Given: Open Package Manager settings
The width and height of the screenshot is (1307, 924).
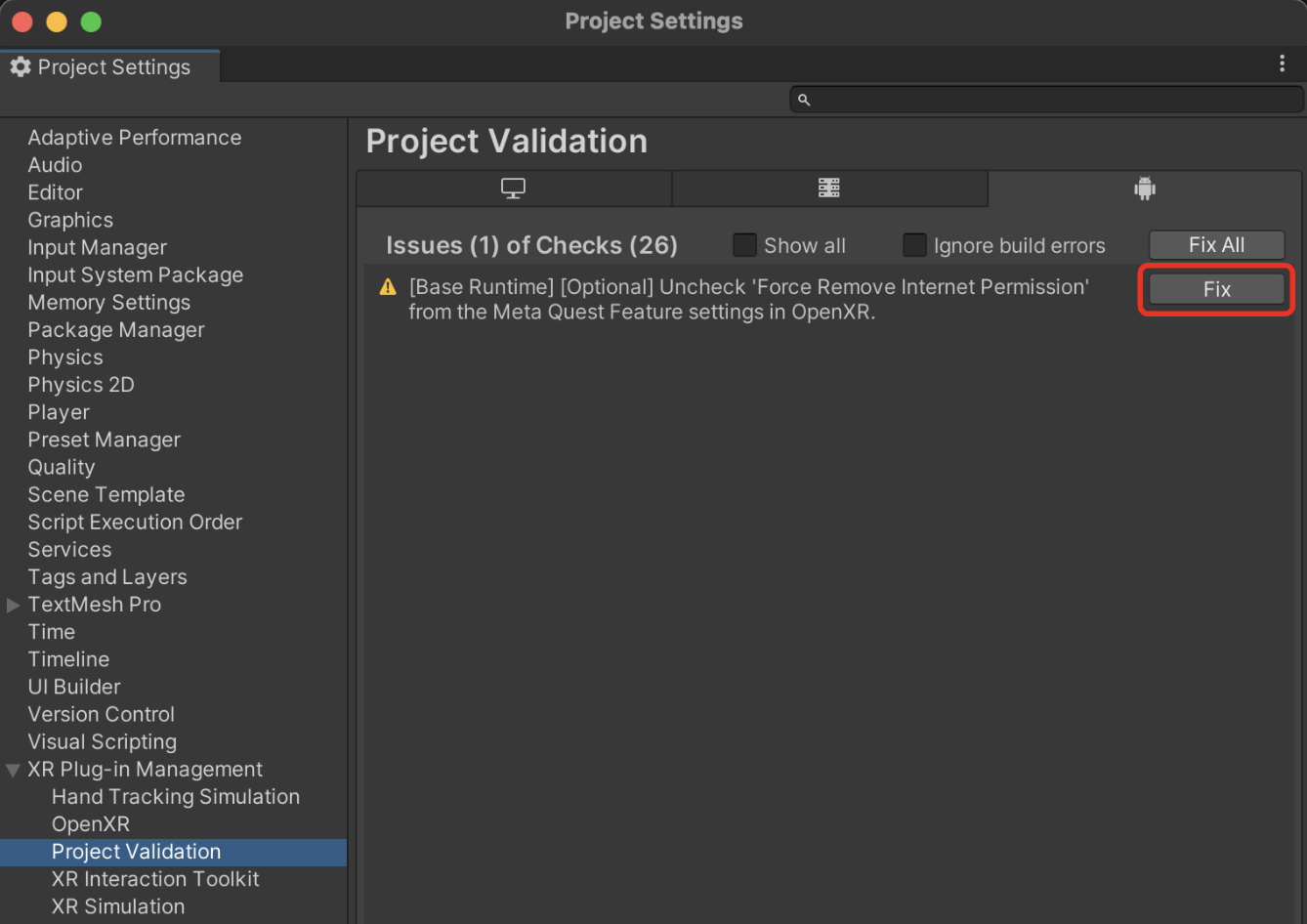Looking at the screenshot, I should (116, 330).
